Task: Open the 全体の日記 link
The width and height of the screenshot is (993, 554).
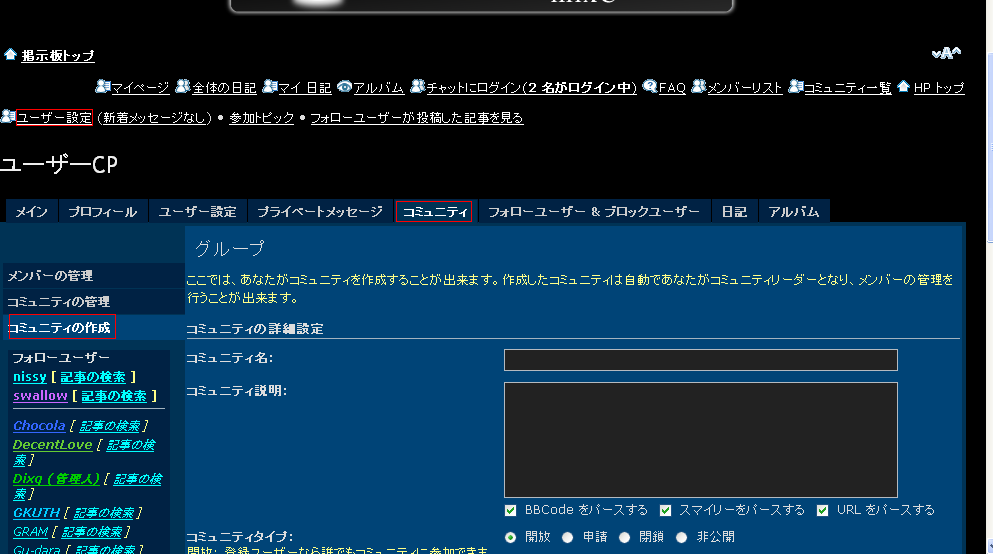Action: click(224, 87)
